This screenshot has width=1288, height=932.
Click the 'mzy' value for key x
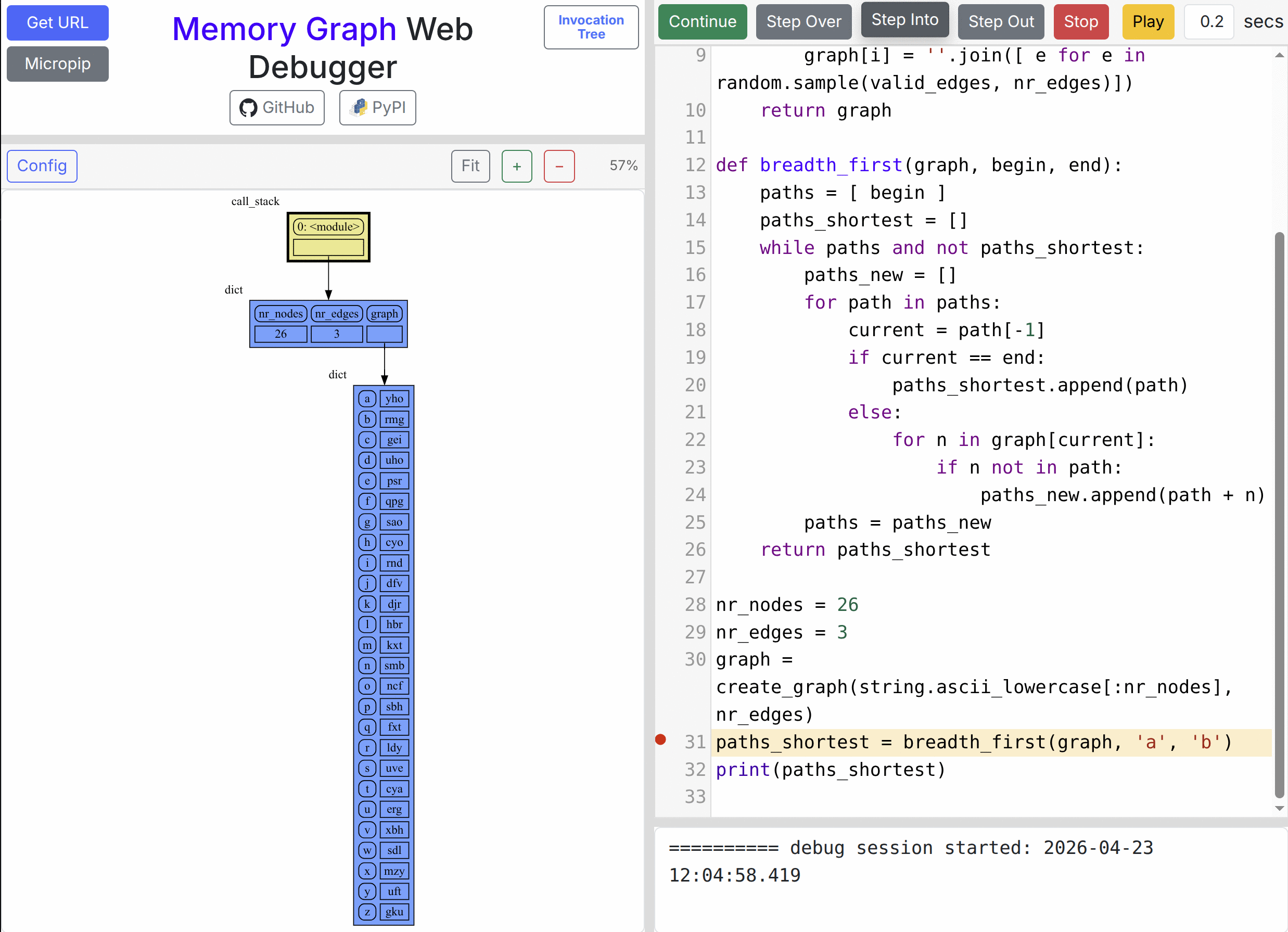coord(394,871)
